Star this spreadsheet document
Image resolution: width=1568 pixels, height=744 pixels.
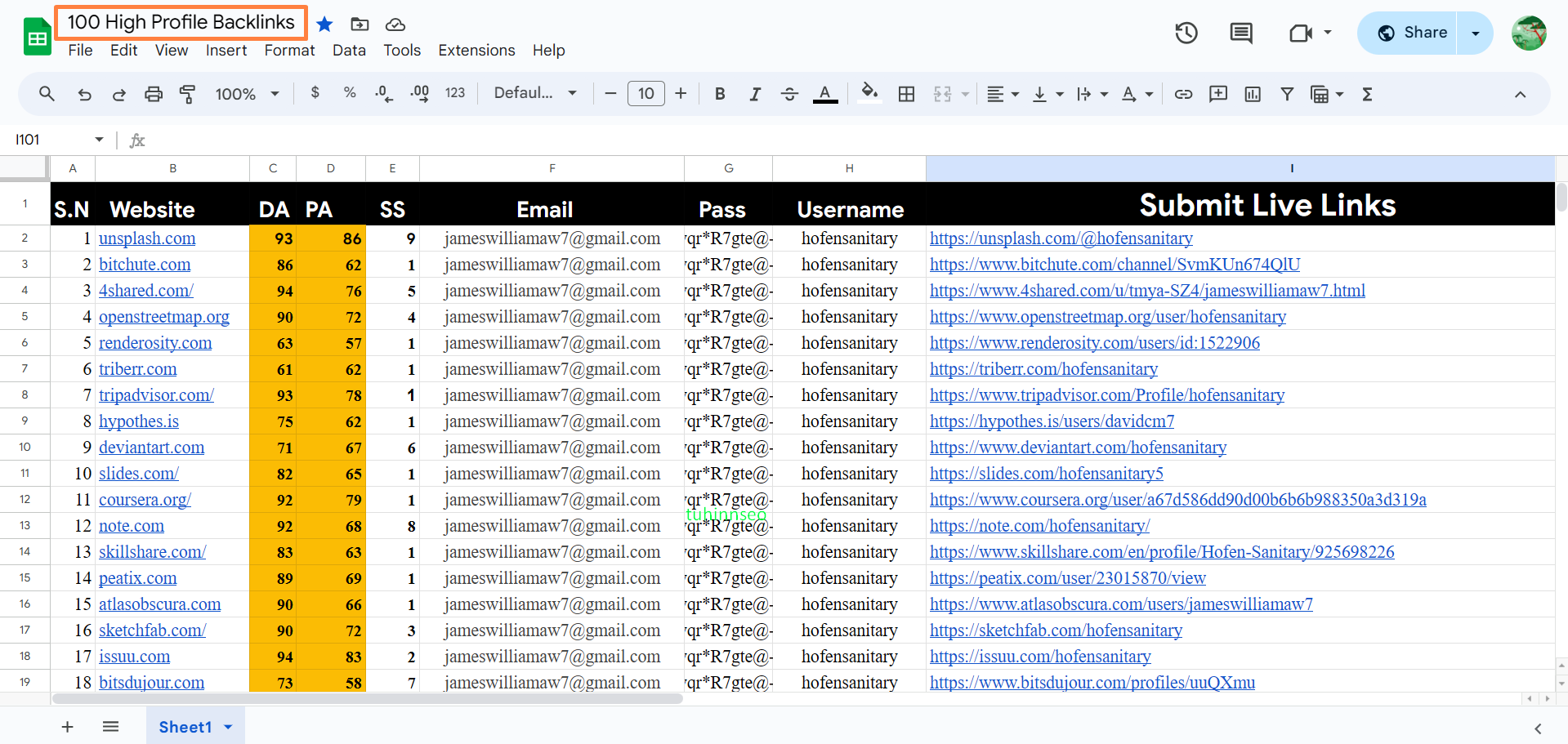pyautogui.click(x=324, y=25)
